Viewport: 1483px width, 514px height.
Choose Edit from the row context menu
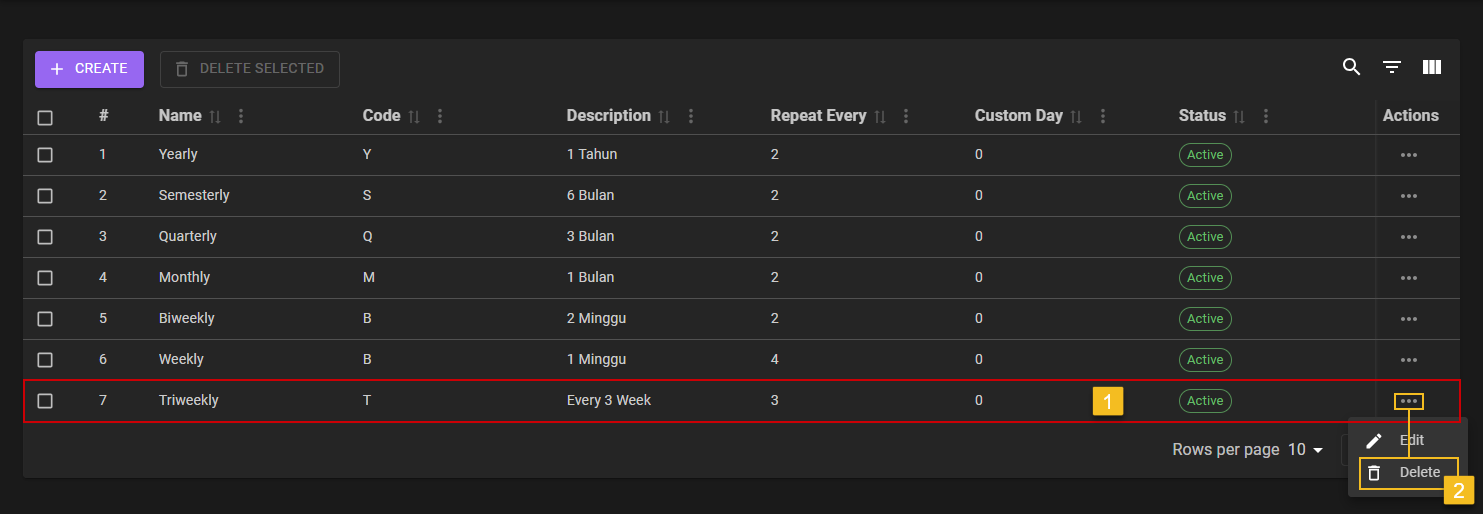(1410, 440)
